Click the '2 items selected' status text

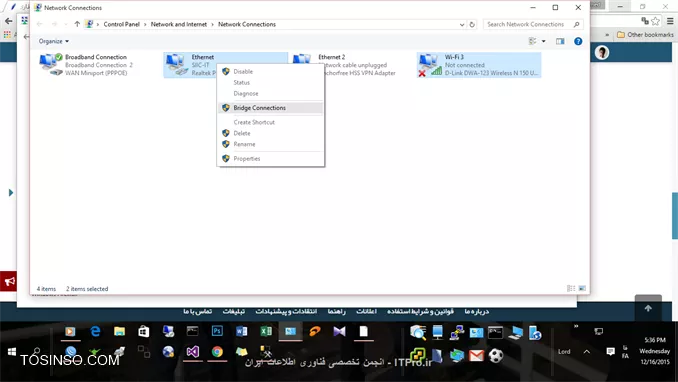[87, 289]
